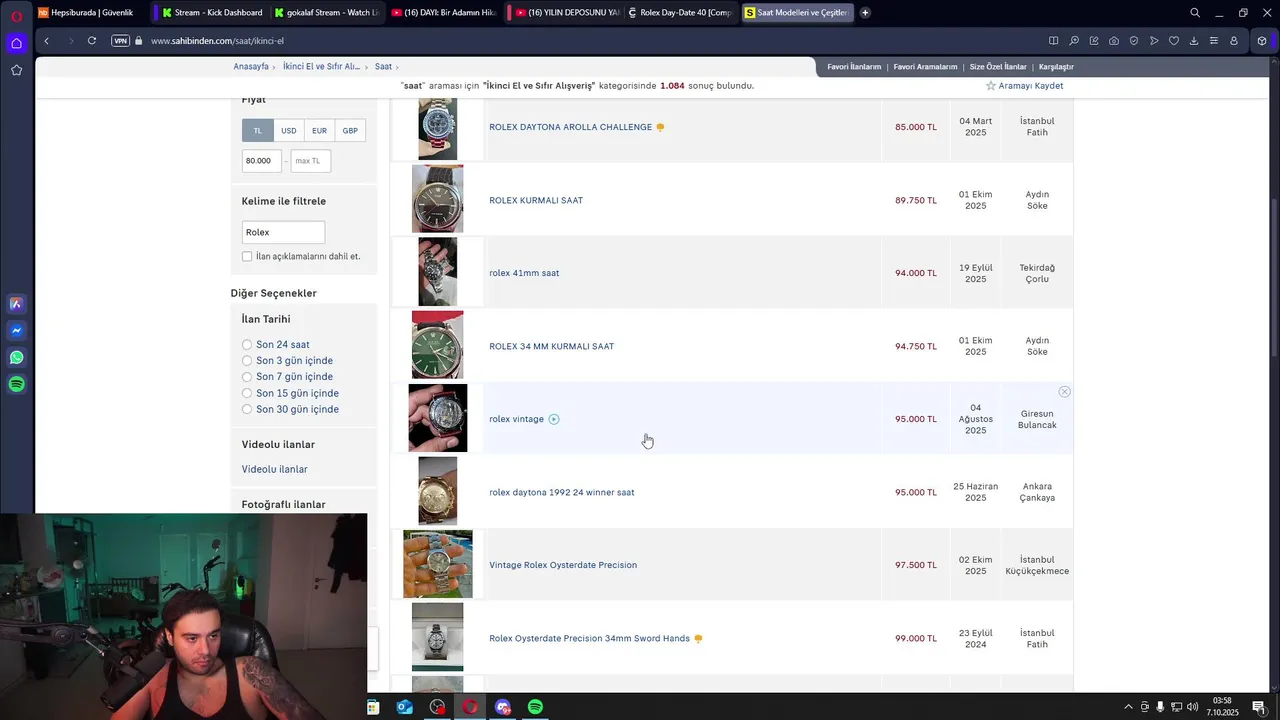Open Easy Setup sliders icon
Screen dimensions: 1280x720
point(1213,41)
